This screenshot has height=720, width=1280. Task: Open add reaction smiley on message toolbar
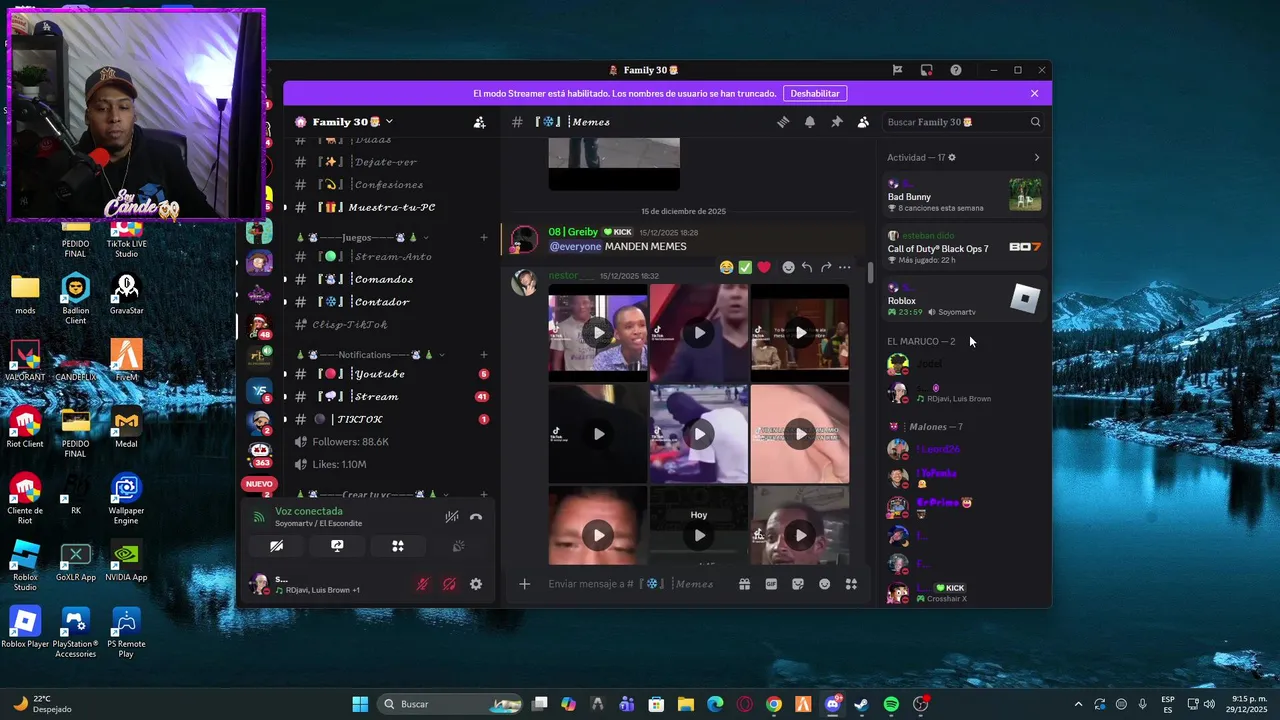[x=788, y=267]
